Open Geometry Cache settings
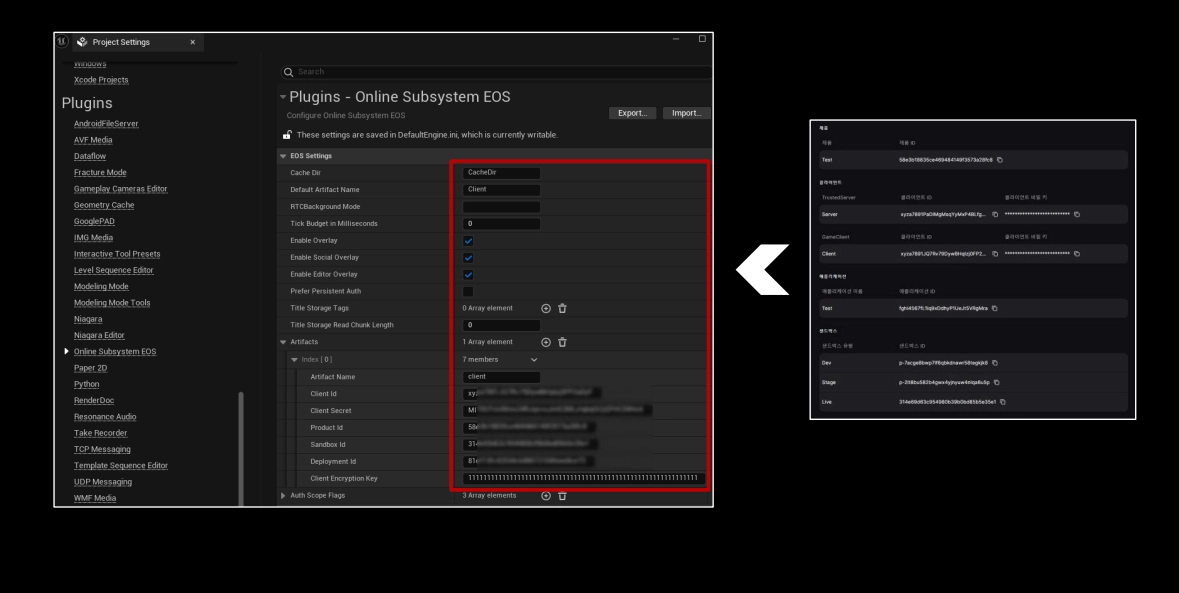Viewport: 1179px width, 593px height. 104,205
